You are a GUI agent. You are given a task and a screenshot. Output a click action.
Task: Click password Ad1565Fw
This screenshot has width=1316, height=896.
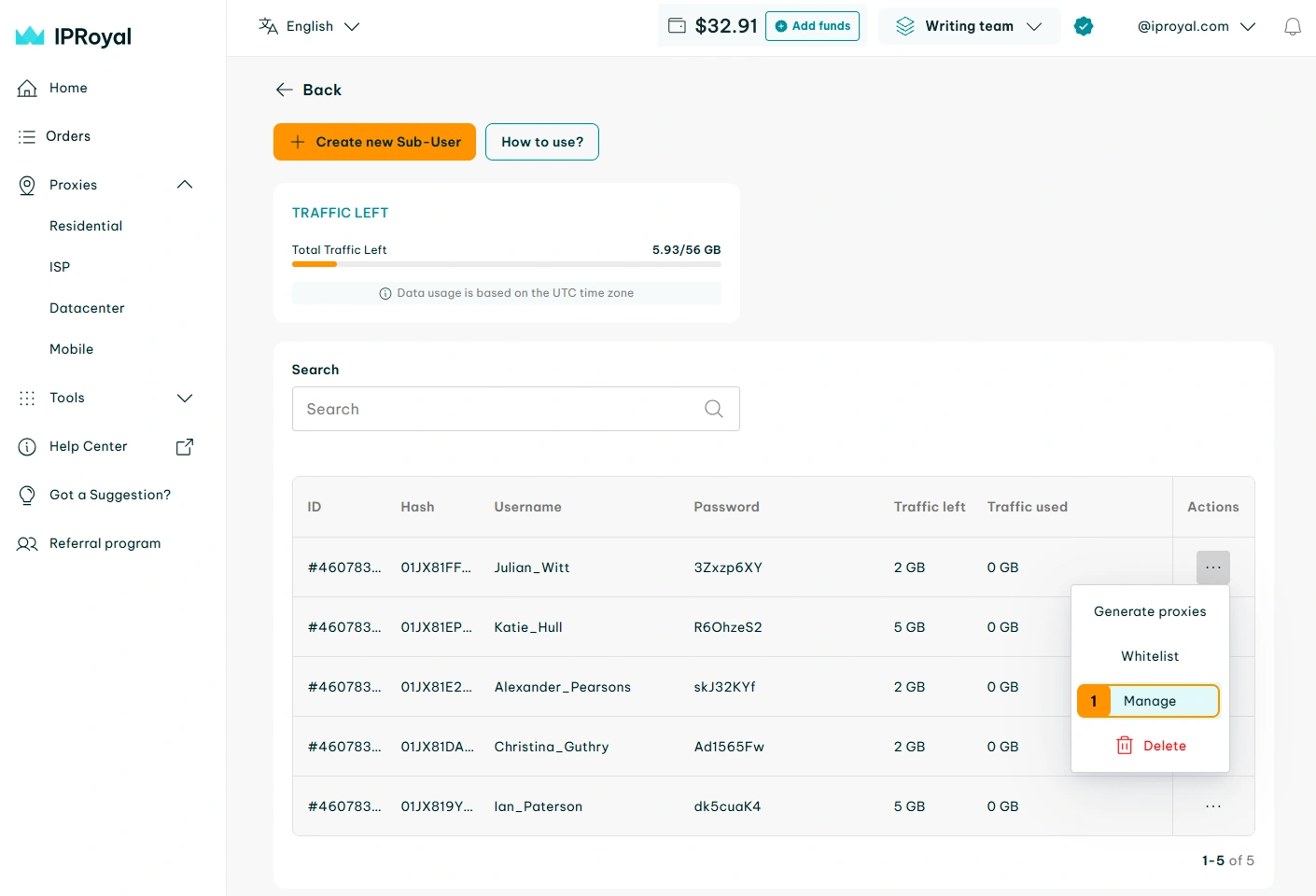729,747
